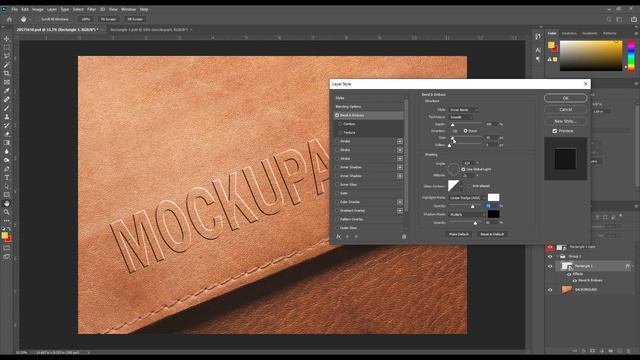
Task: Click the trash icon in Layer Style styles list
Action: [404, 236]
